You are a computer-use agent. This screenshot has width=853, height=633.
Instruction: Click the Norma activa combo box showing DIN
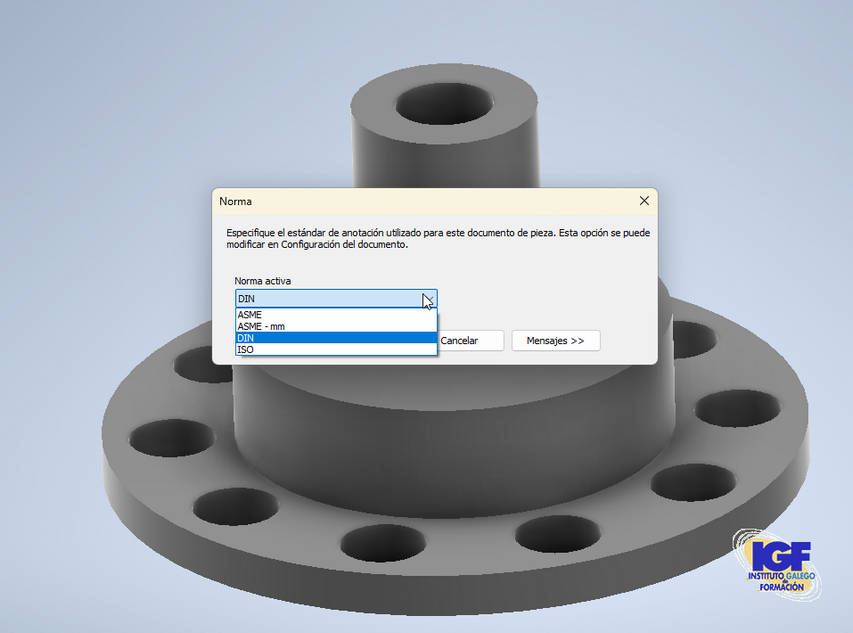click(x=328, y=299)
